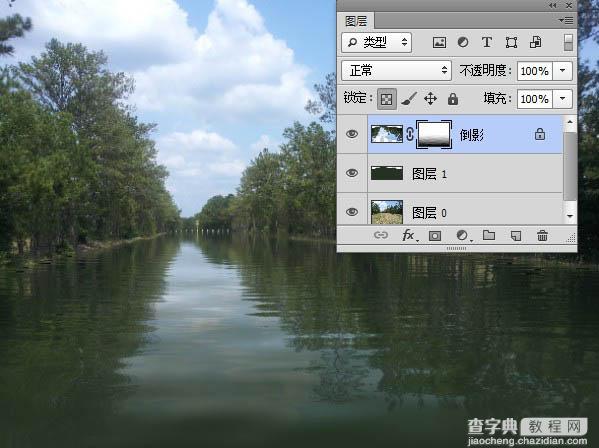Filter layers by type text icon
The width and height of the screenshot is (599, 448).
(486, 42)
